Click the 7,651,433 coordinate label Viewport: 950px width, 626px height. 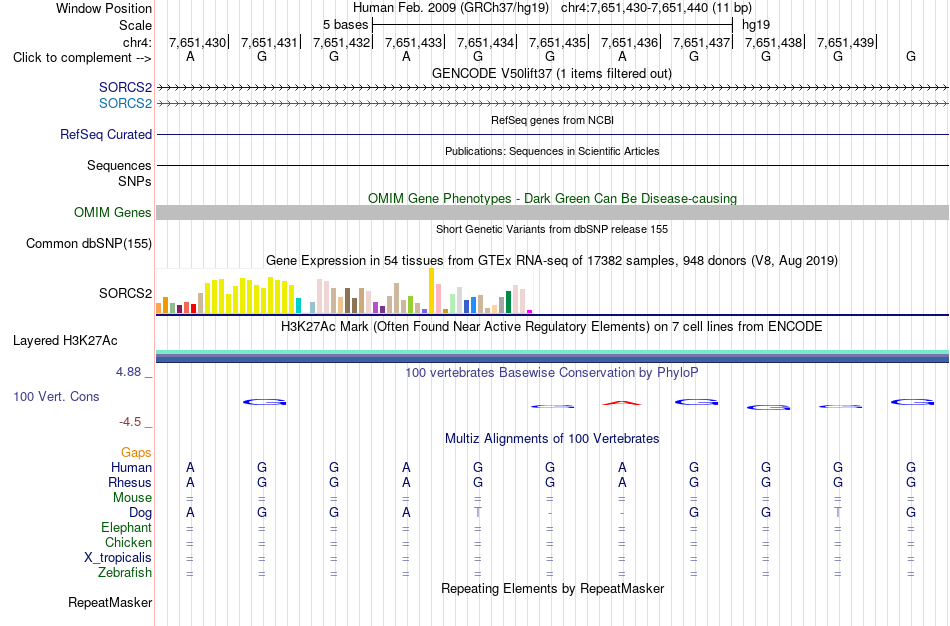pyautogui.click(x=413, y=42)
